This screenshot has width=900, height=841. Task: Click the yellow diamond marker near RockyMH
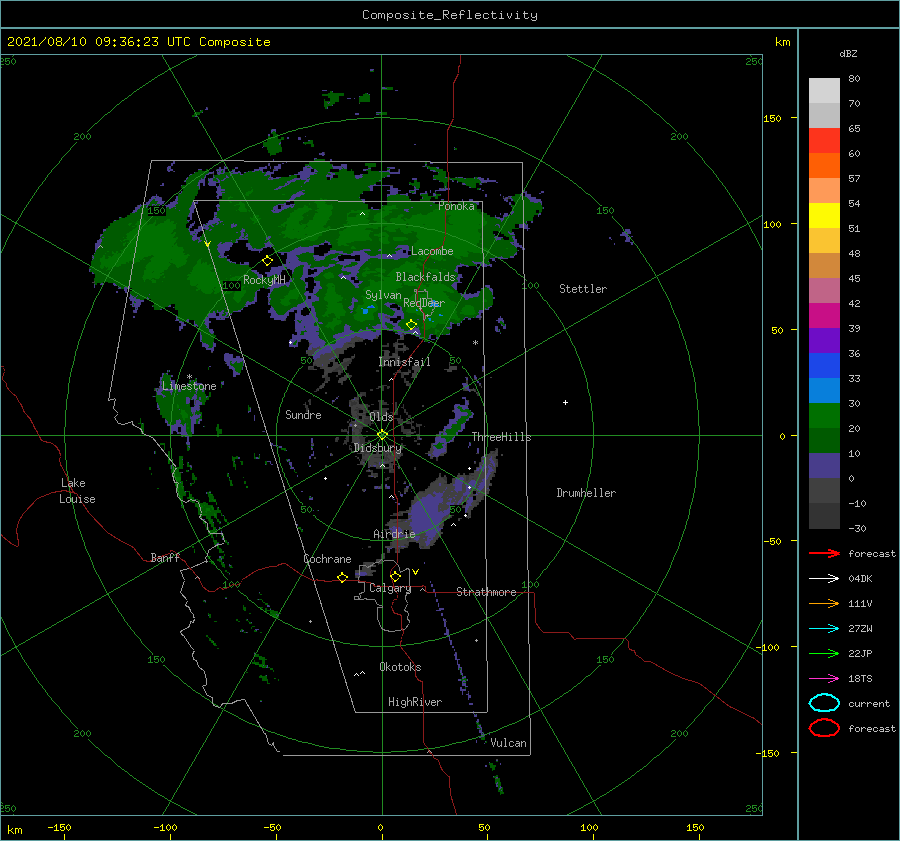pyautogui.click(x=267, y=261)
